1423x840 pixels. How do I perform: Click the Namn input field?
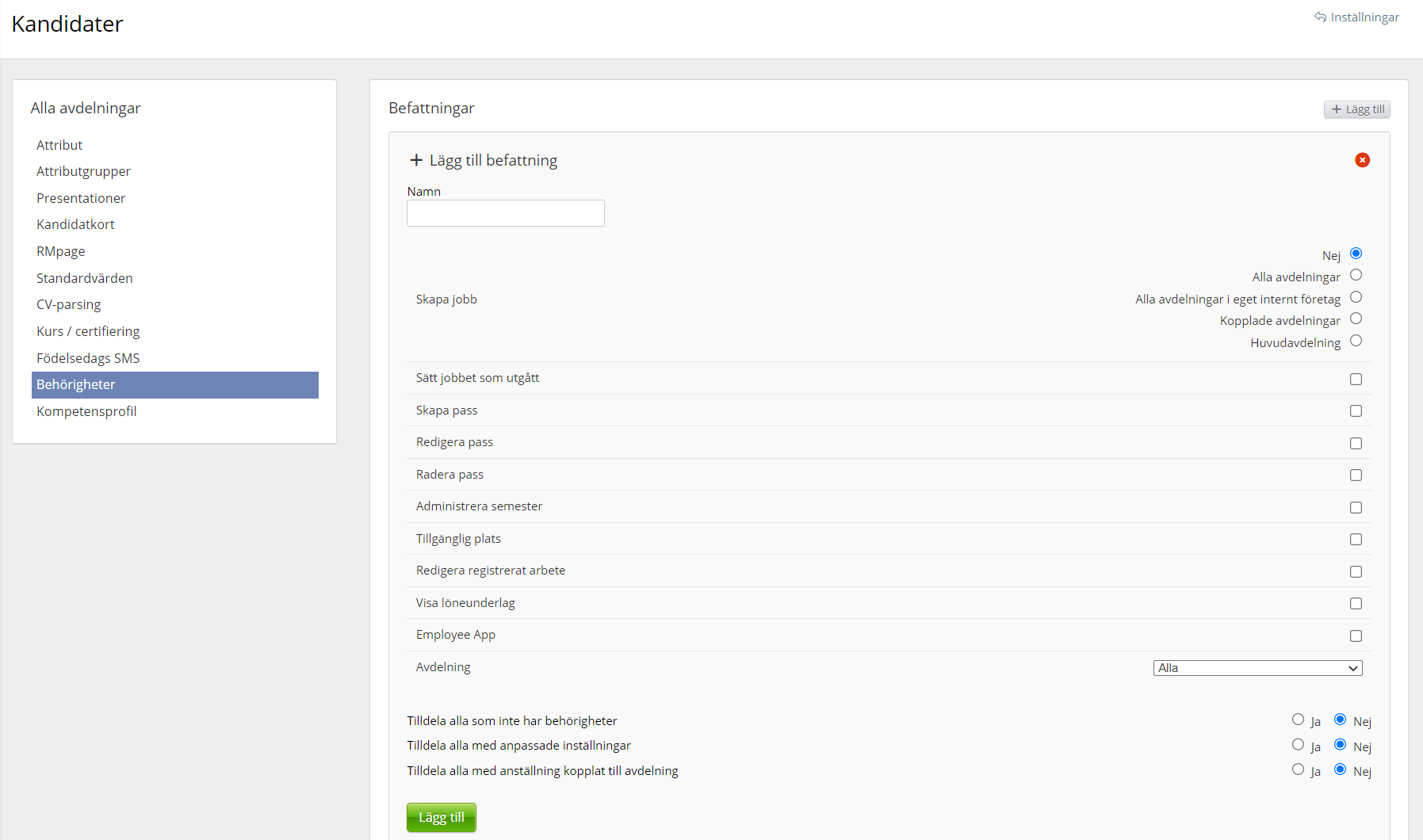[x=505, y=213]
